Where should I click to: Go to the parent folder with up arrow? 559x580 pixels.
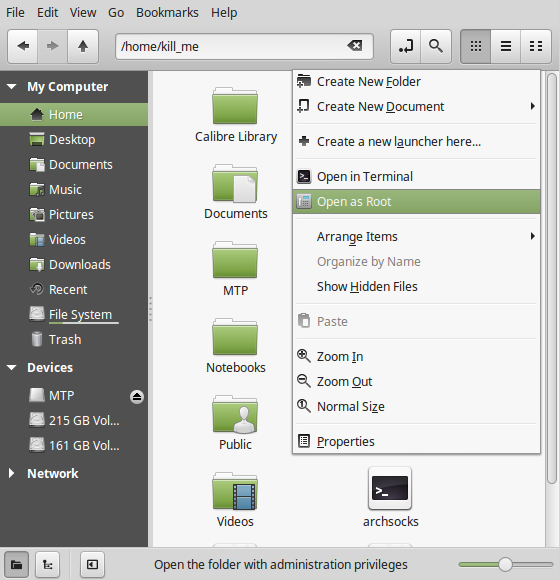coord(83,47)
